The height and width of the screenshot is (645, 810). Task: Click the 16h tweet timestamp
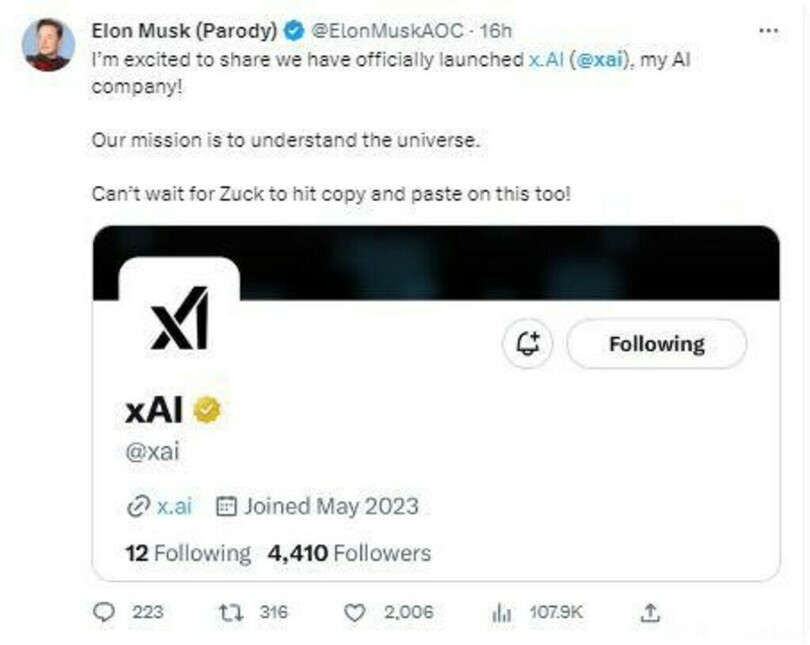496,31
